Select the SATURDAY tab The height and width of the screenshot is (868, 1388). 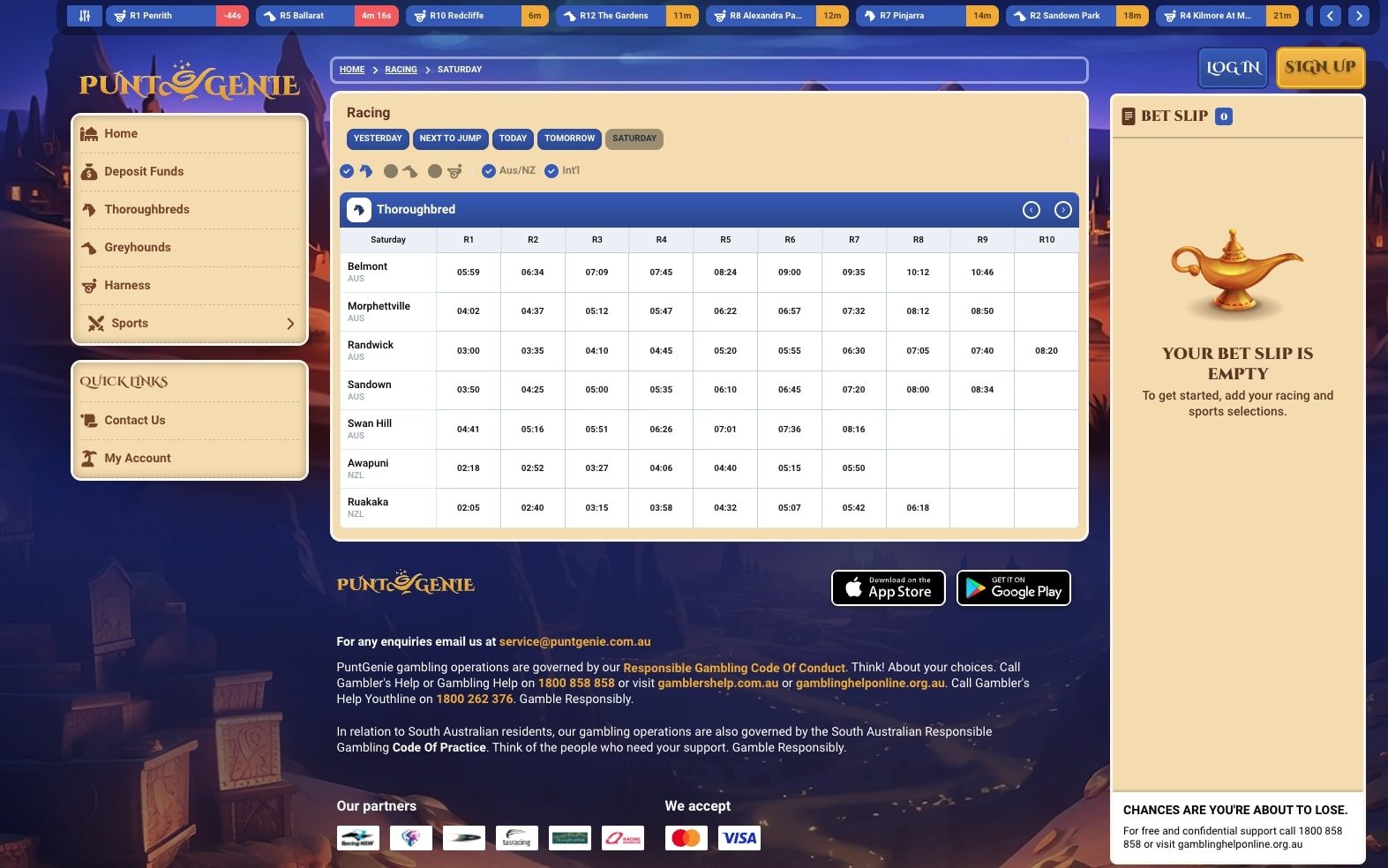click(634, 138)
